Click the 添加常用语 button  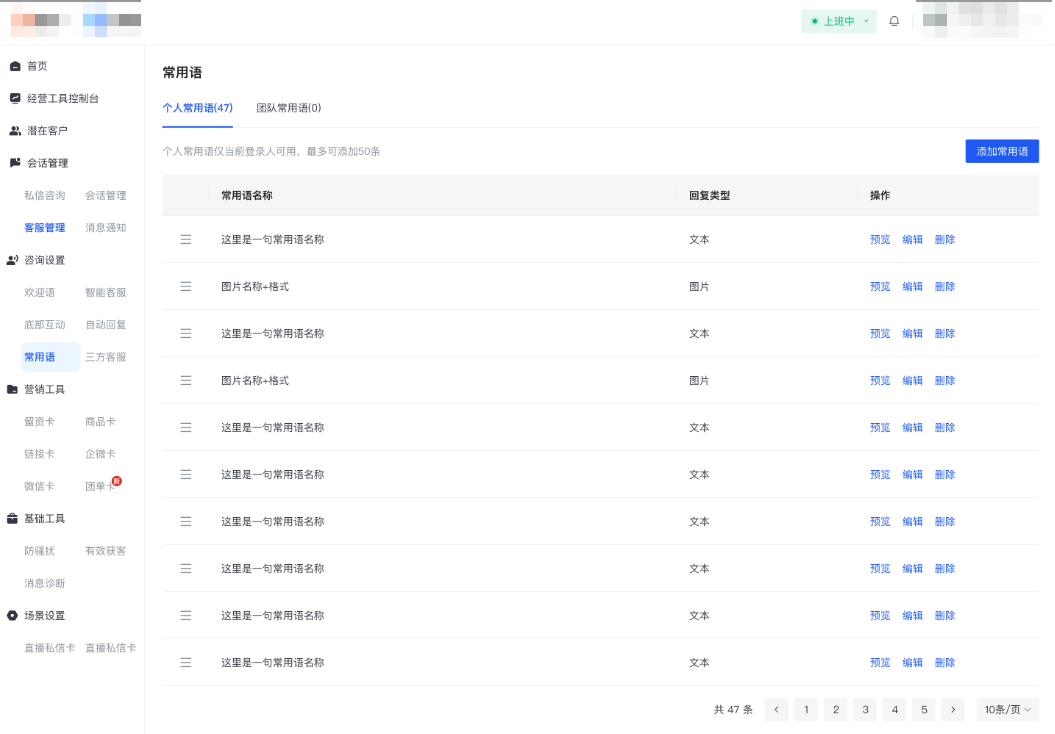click(1002, 151)
